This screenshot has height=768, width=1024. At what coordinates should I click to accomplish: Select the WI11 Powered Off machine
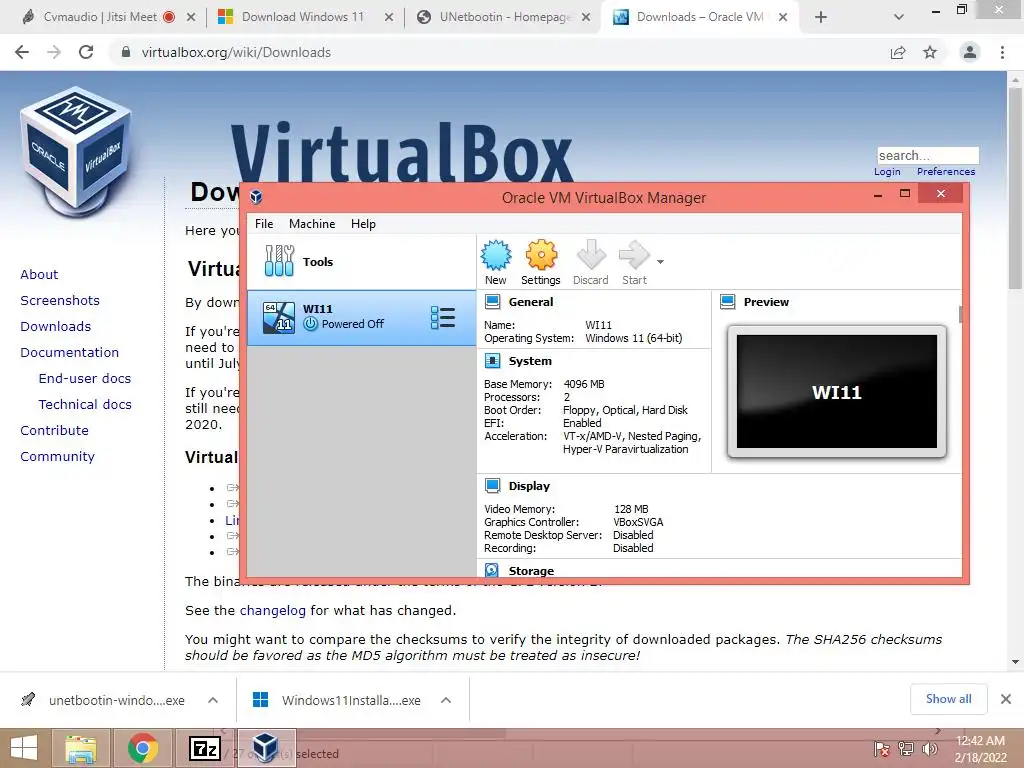pos(361,318)
